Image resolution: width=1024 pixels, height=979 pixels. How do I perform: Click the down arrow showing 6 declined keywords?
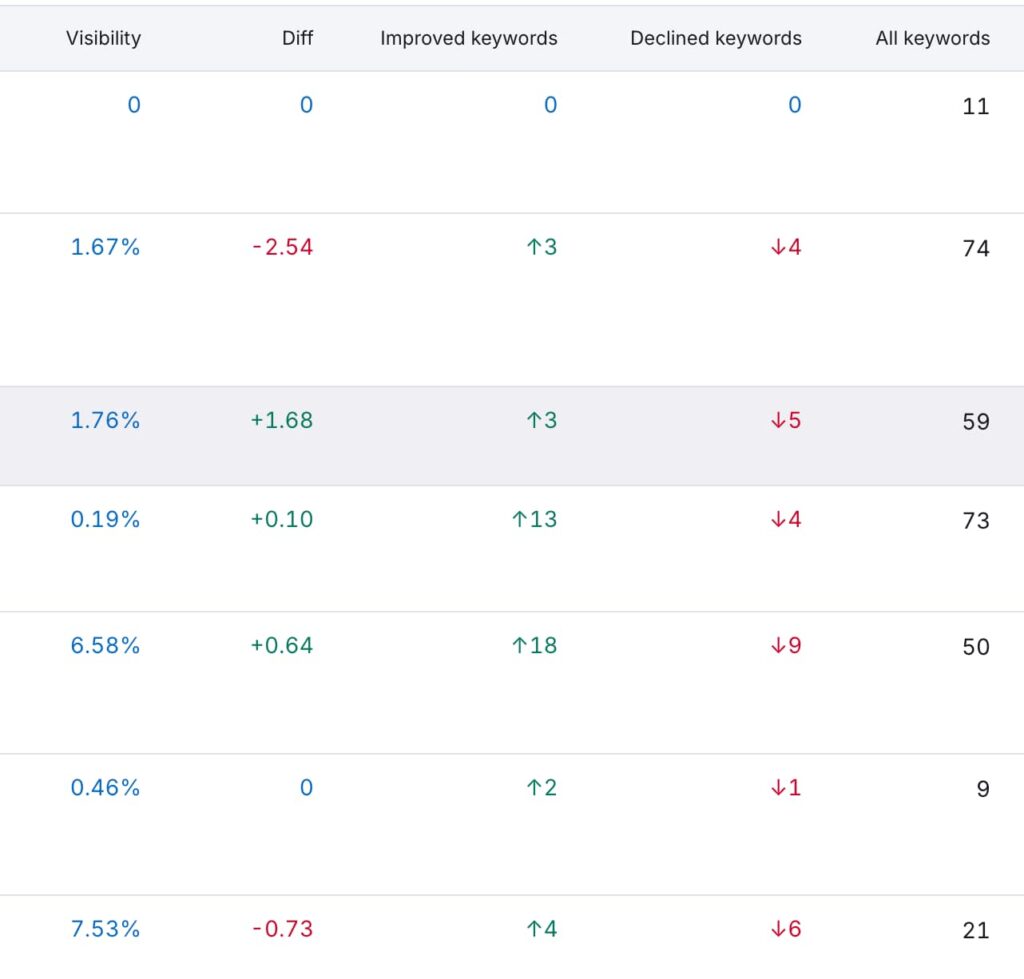pyautogui.click(x=785, y=929)
